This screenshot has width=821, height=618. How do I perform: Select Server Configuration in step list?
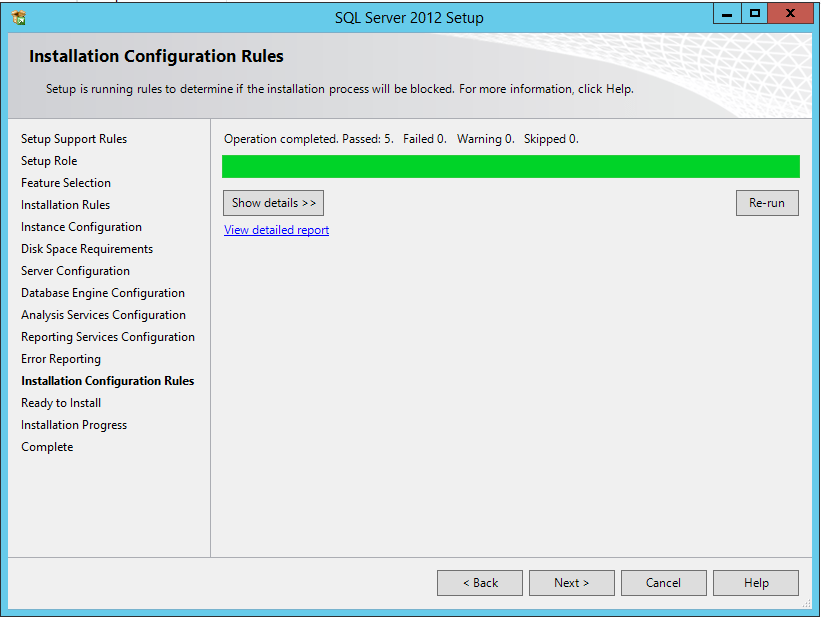75,271
